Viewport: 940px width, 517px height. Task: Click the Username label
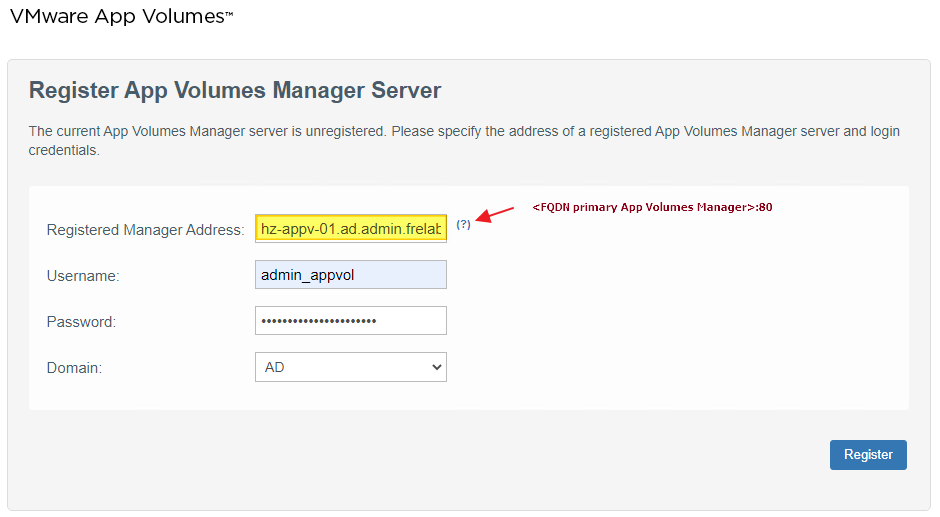click(x=83, y=276)
